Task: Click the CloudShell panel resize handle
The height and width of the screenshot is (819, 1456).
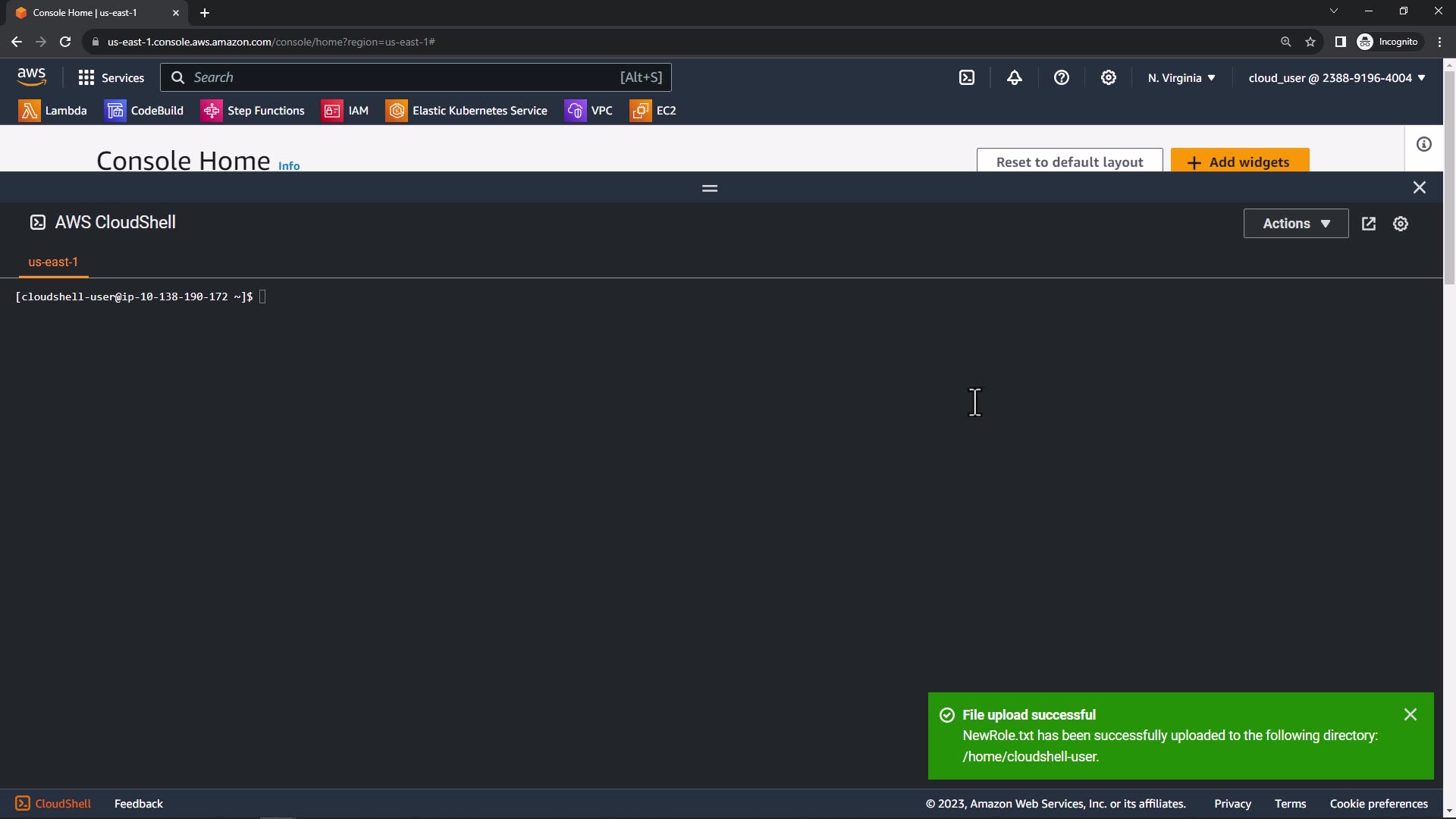Action: click(x=710, y=188)
